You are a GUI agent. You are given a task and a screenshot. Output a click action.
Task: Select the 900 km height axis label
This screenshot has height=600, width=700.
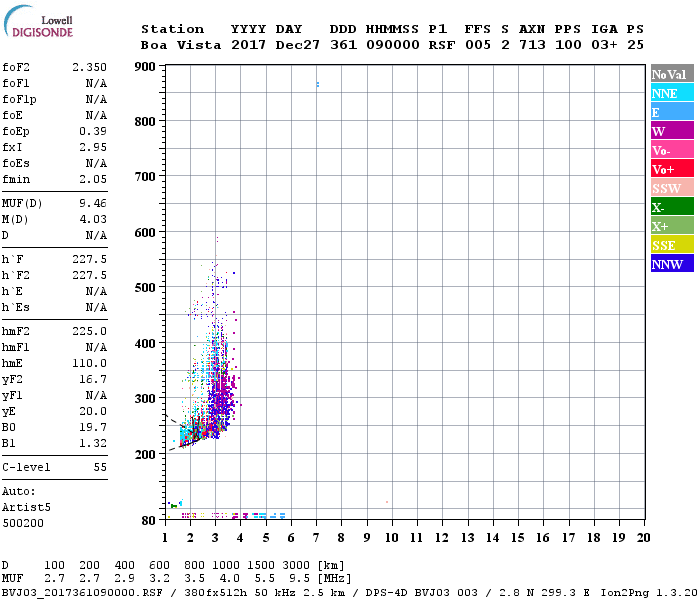tap(144, 67)
